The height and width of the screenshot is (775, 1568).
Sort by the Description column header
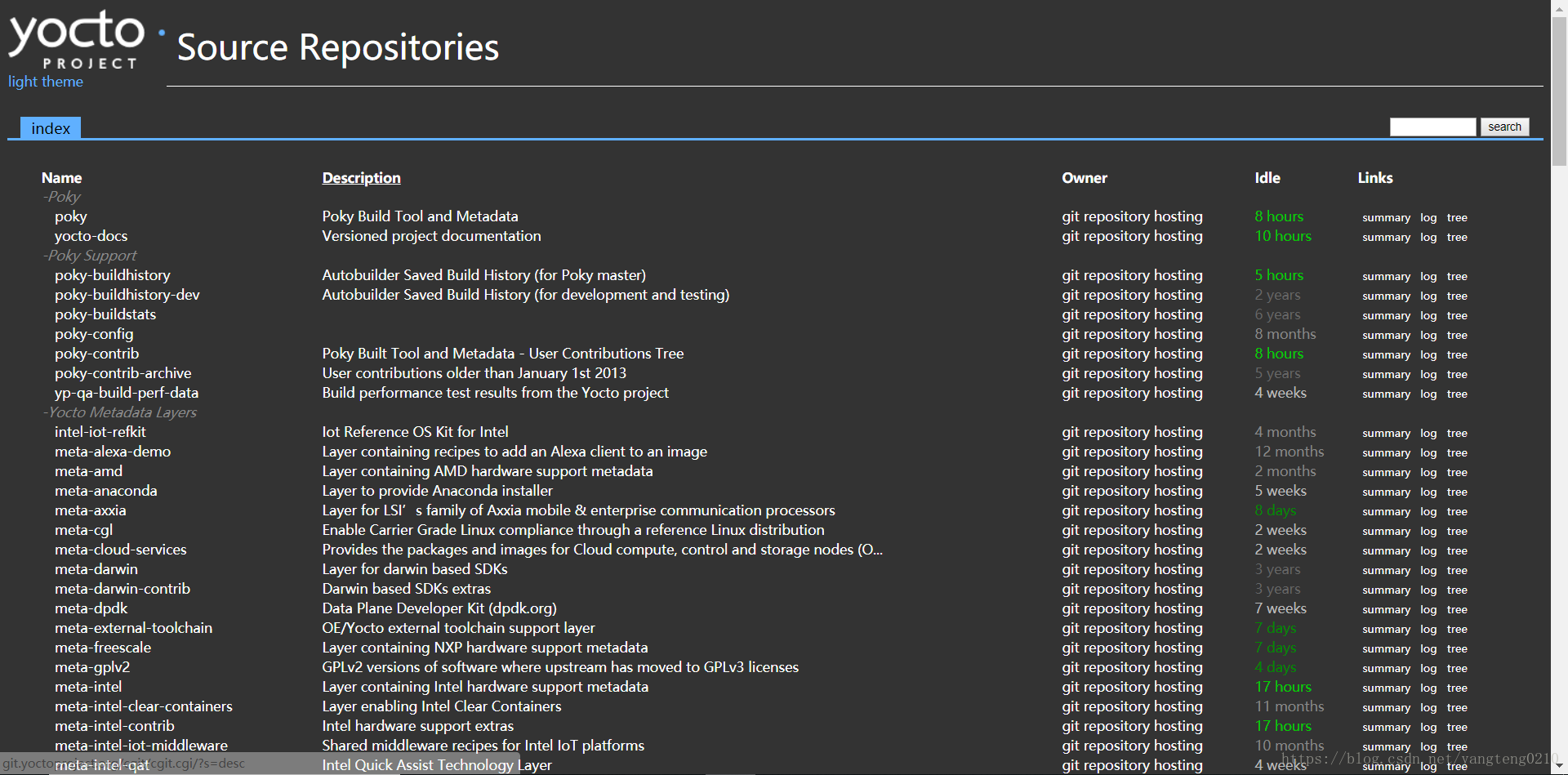pos(361,178)
